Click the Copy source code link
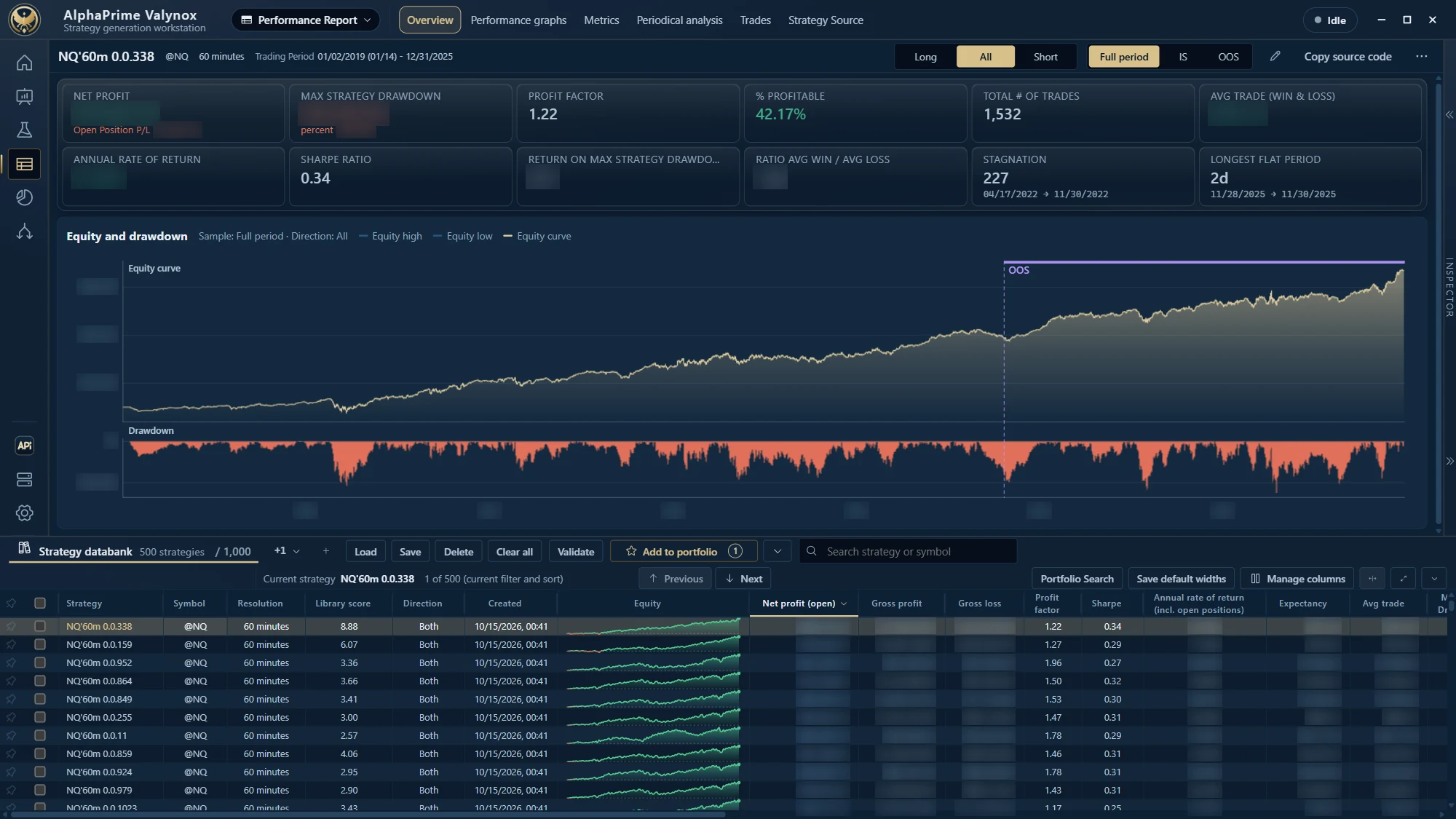Image resolution: width=1456 pixels, height=819 pixels. (1348, 56)
